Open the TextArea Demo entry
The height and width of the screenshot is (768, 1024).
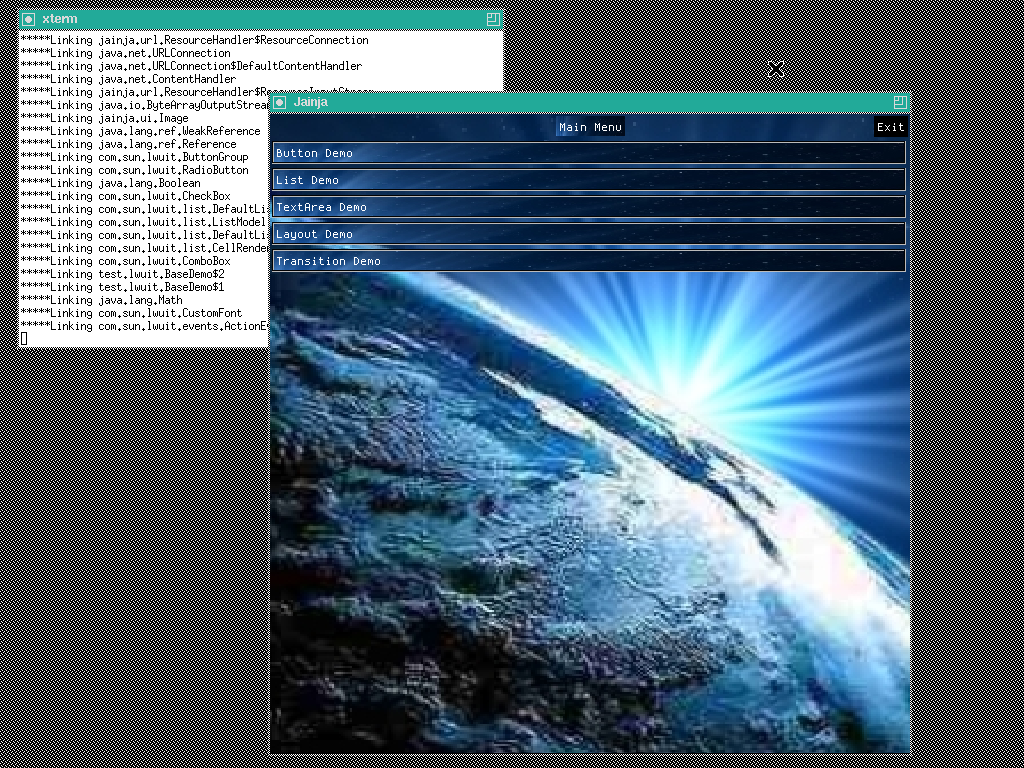pos(589,207)
